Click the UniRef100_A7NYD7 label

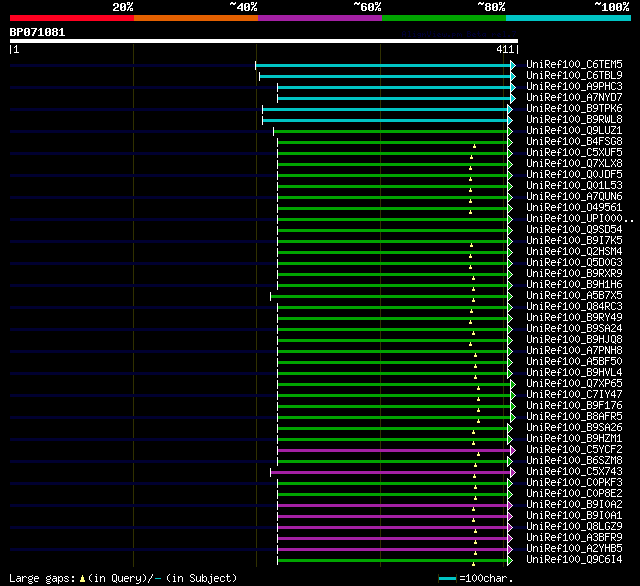[x=574, y=98]
